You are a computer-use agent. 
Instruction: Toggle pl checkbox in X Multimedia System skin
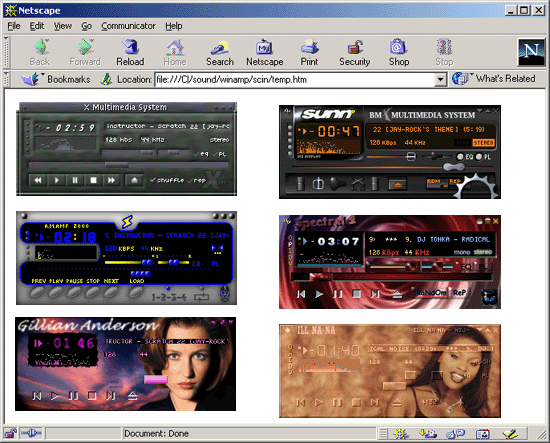220,154
